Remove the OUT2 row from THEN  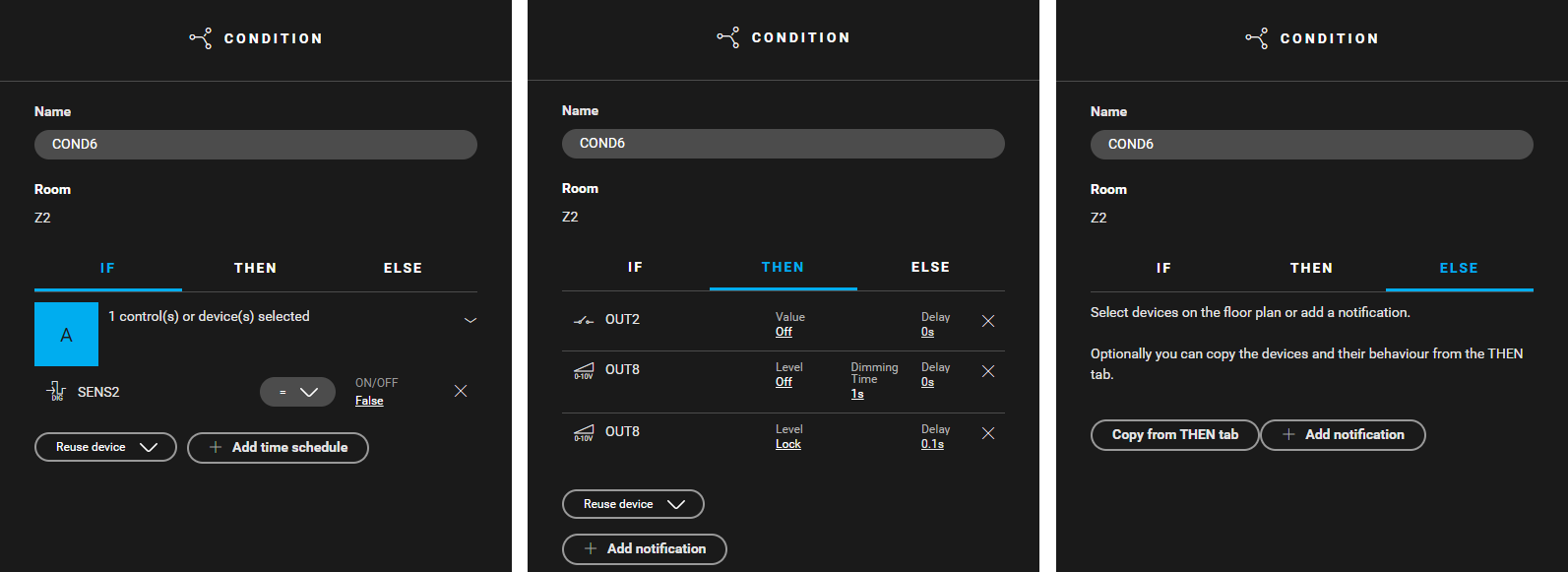point(988,321)
